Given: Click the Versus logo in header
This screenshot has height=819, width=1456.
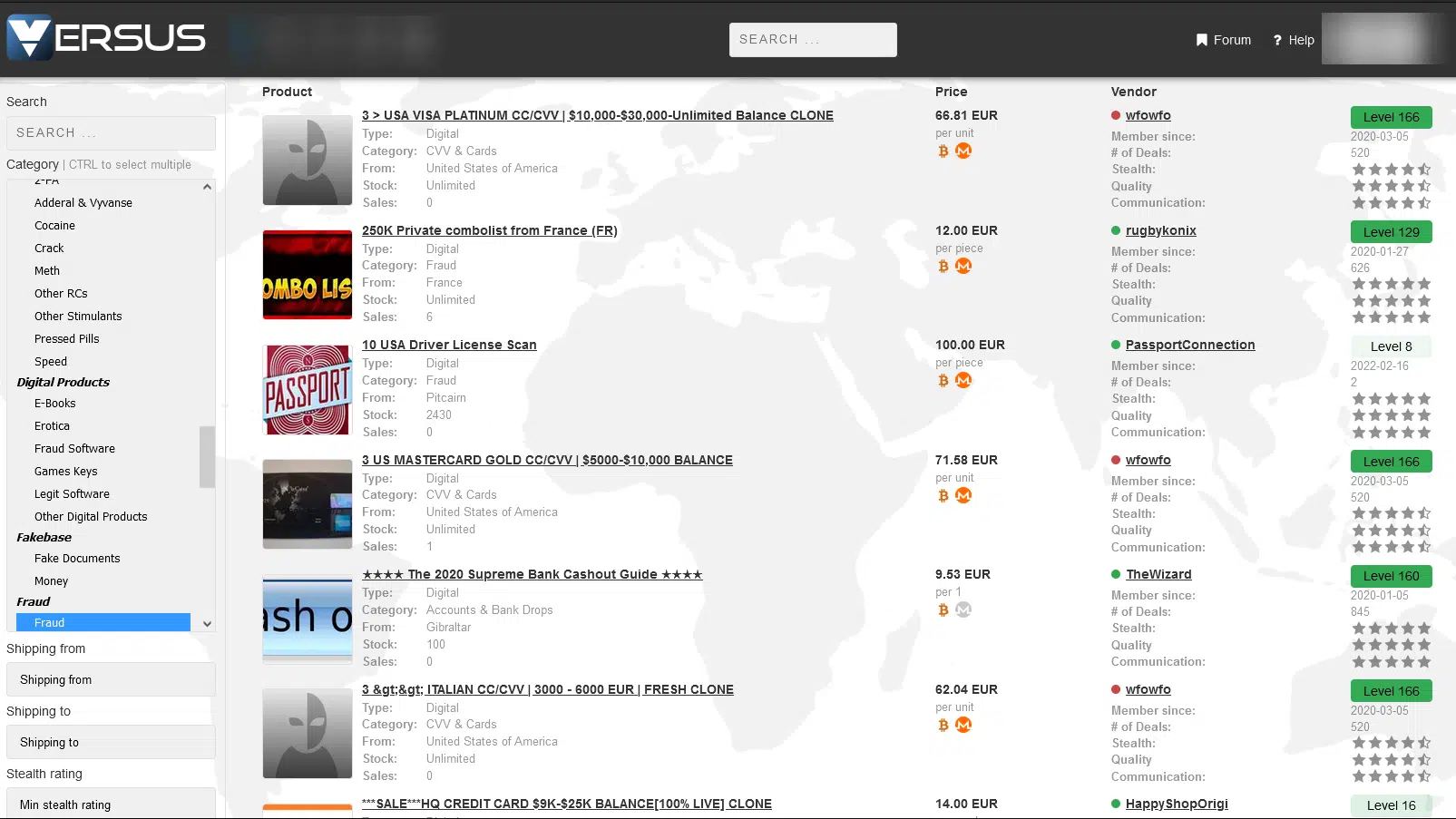Looking at the screenshot, I should (106, 38).
